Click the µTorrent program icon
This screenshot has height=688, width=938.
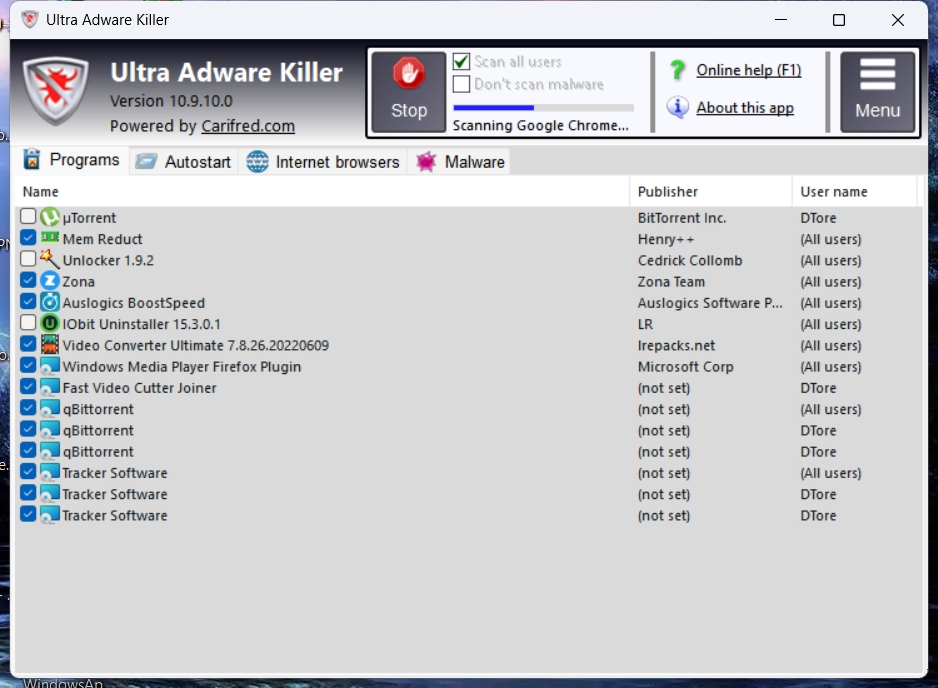(50, 217)
